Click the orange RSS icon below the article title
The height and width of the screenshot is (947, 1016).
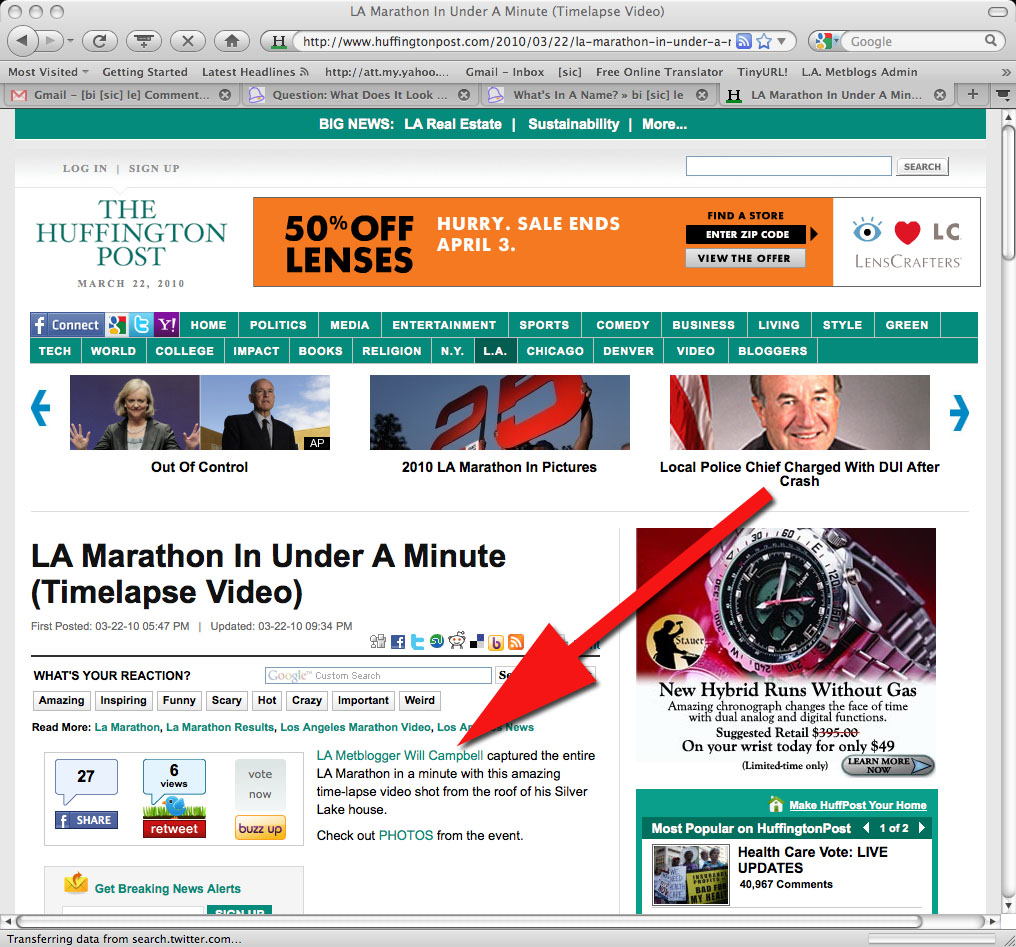coord(516,642)
